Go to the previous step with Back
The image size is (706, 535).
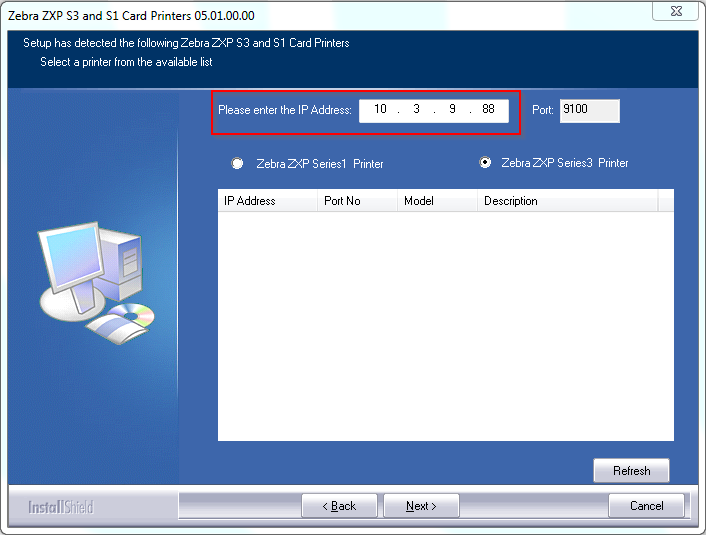339,506
